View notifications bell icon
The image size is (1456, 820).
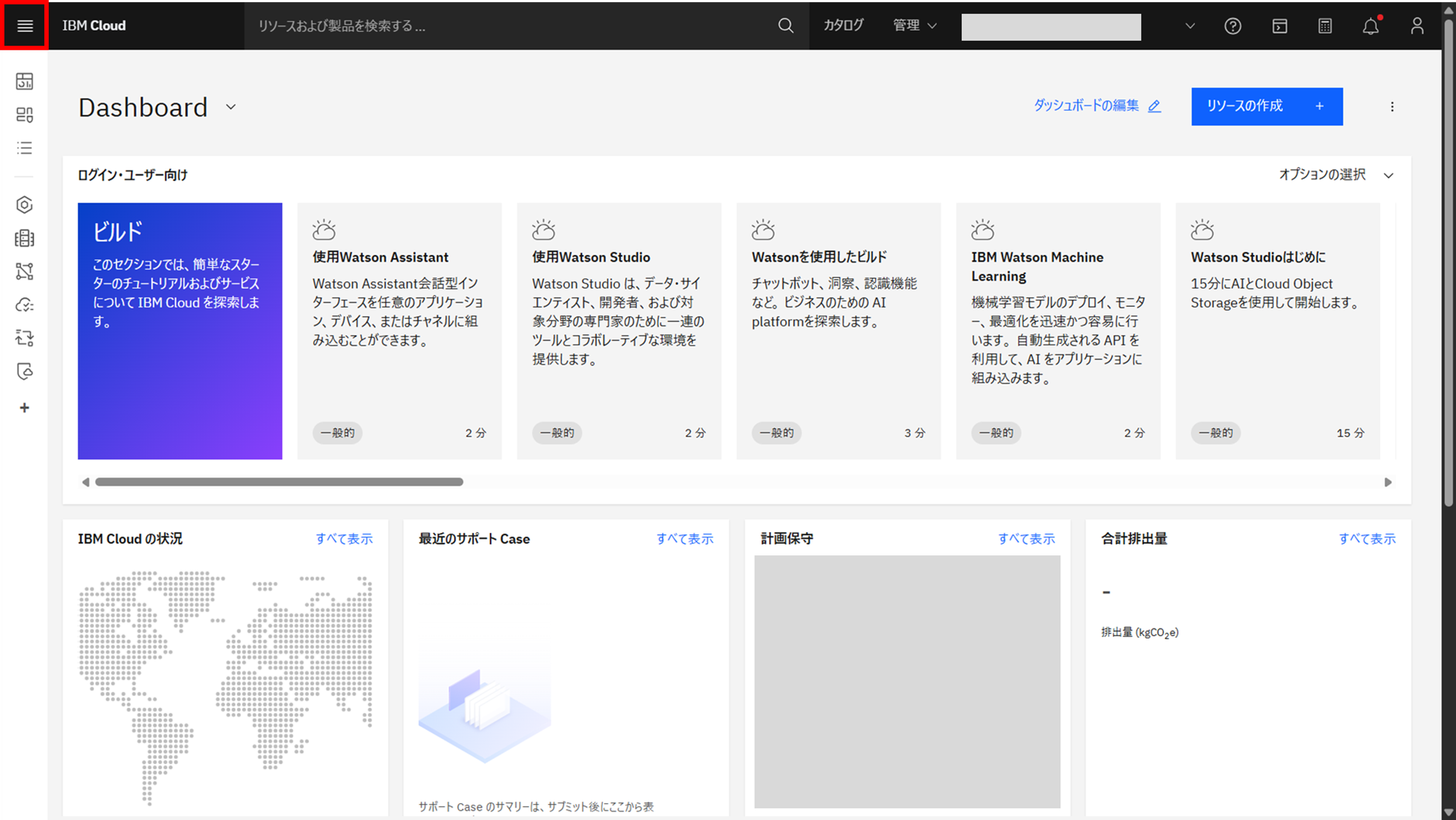click(x=1370, y=26)
